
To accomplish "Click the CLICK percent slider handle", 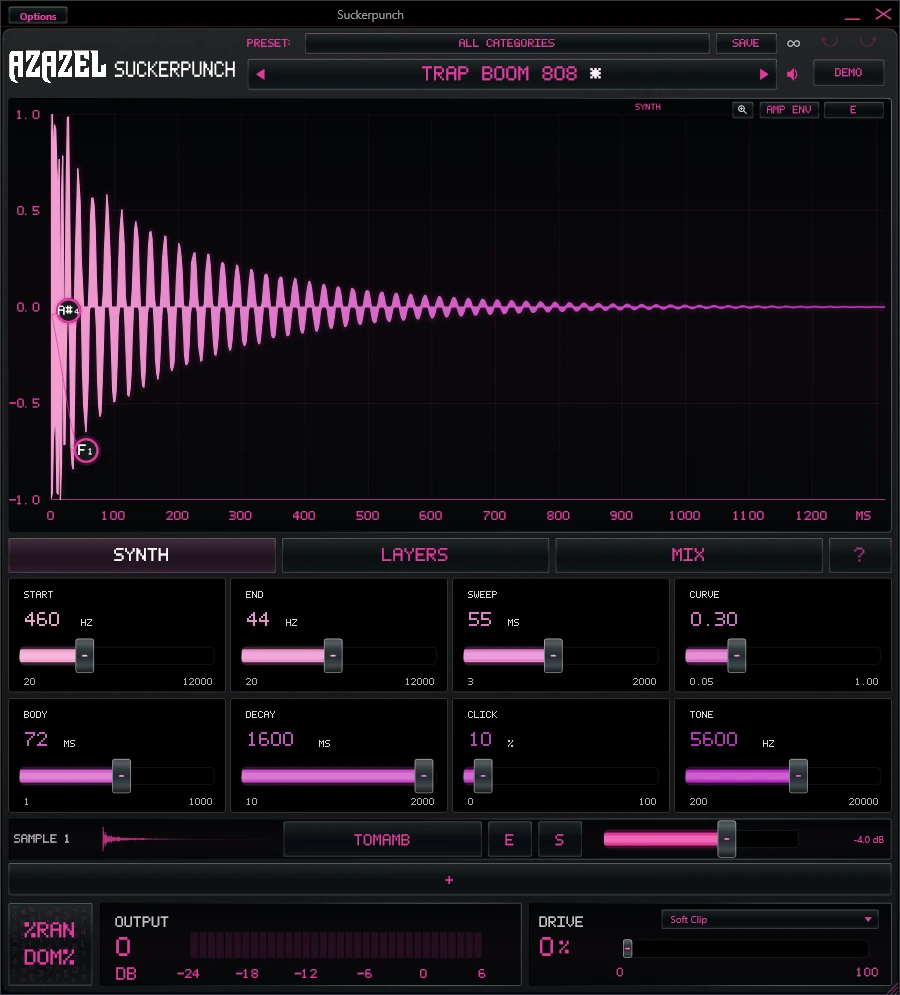I will coord(483,775).
